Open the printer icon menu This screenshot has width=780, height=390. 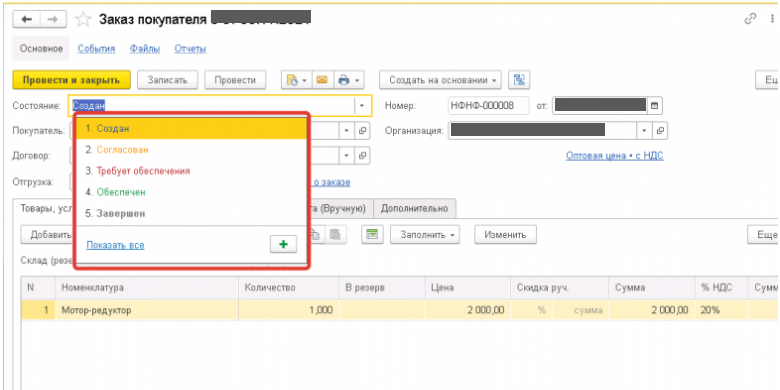(349, 80)
